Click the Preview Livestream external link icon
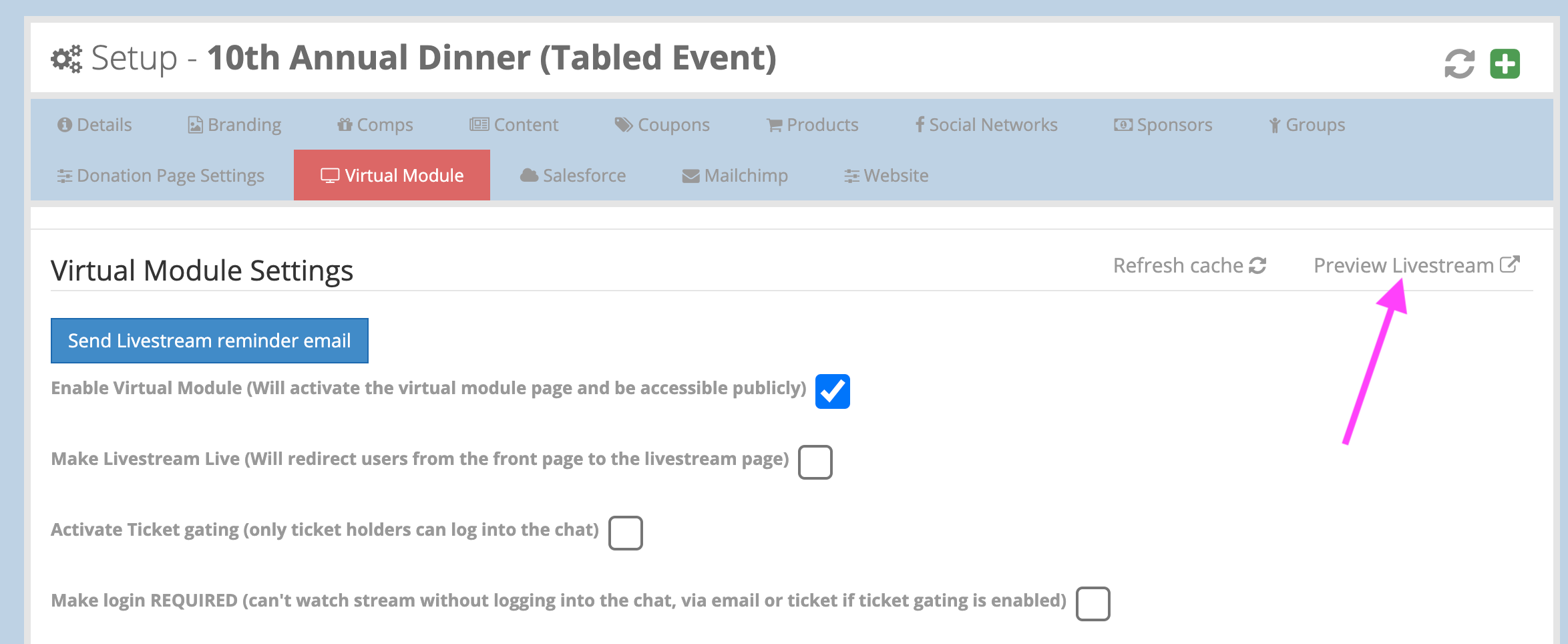This screenshot has height=644, width=1568. click(1509, 265)
